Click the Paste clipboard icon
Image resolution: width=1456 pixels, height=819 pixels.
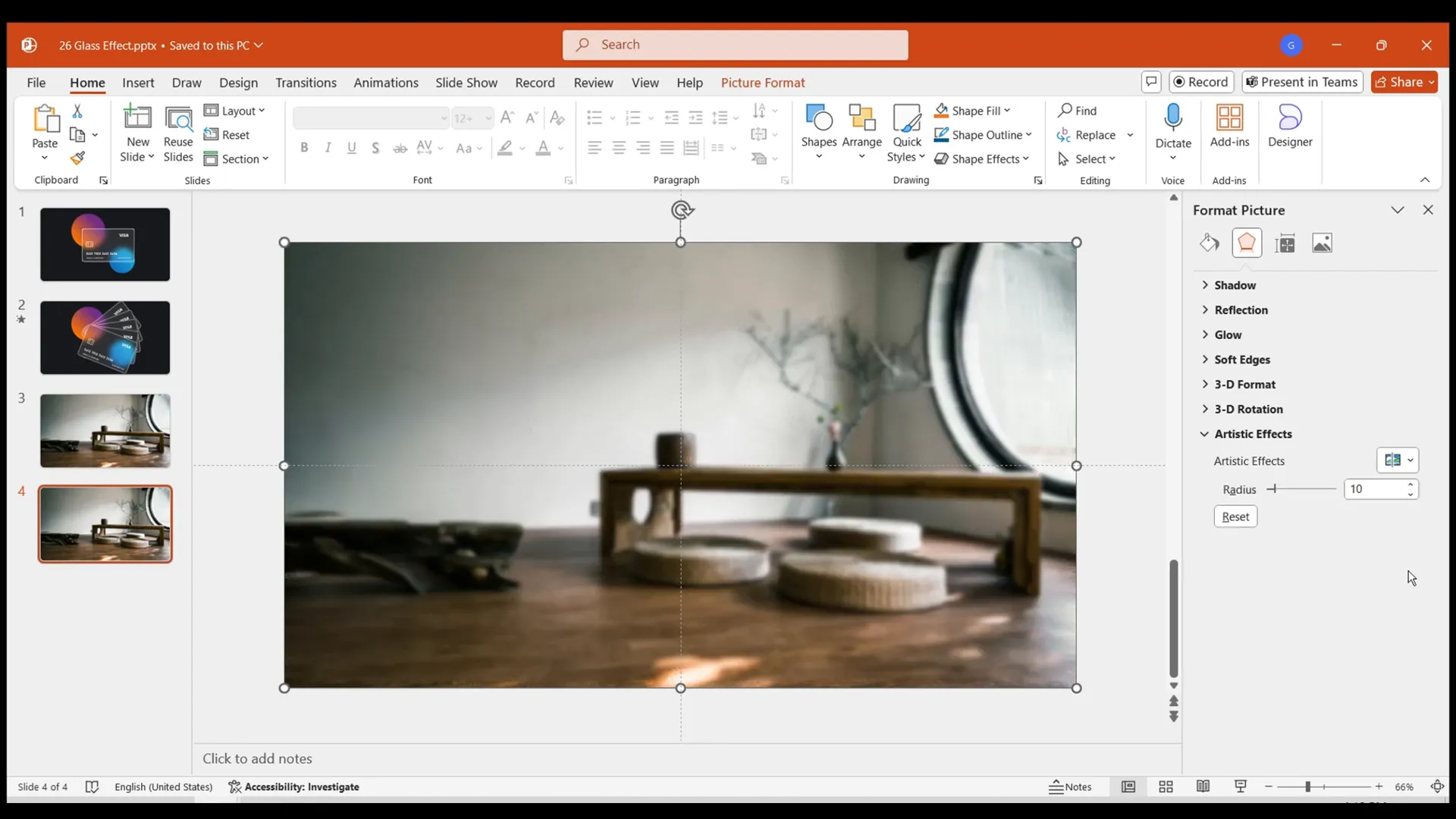pyautogui.click(x=45, y=119)
